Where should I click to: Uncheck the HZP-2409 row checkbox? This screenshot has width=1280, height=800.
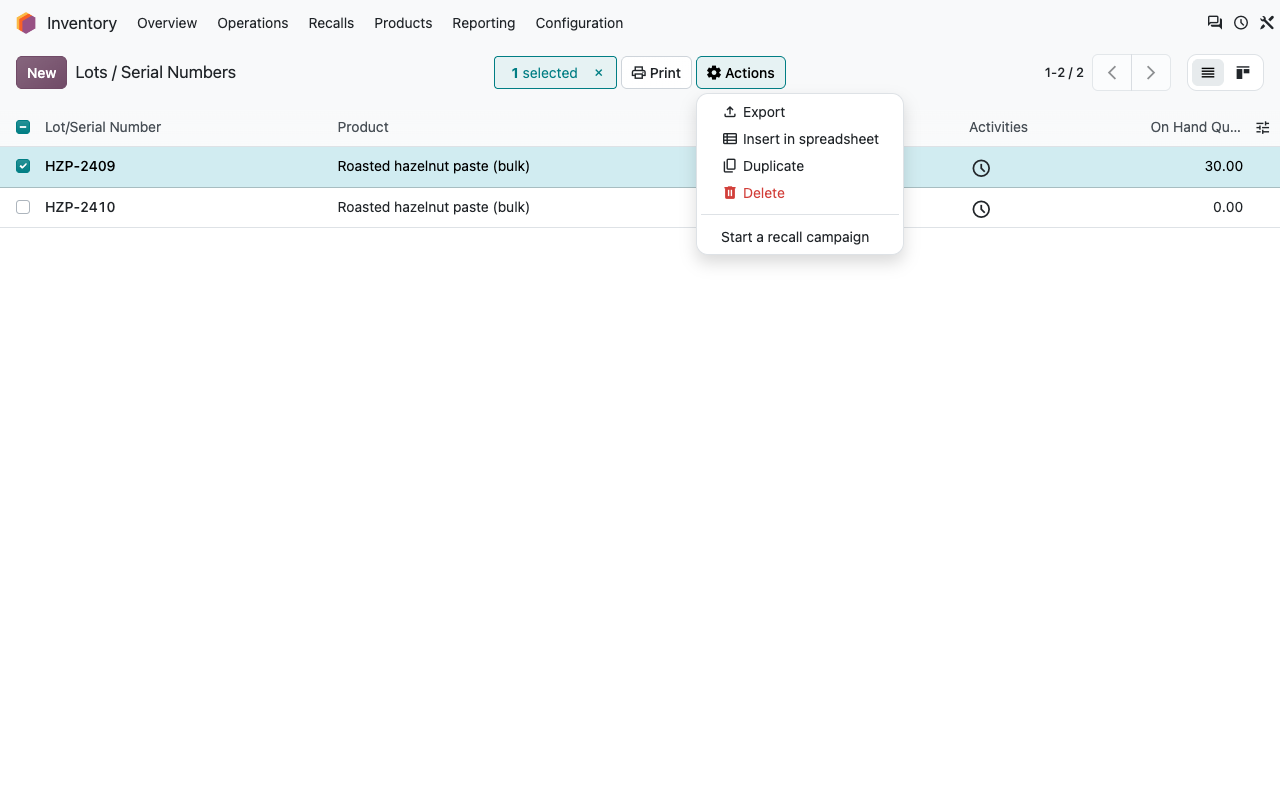[23, 166]
